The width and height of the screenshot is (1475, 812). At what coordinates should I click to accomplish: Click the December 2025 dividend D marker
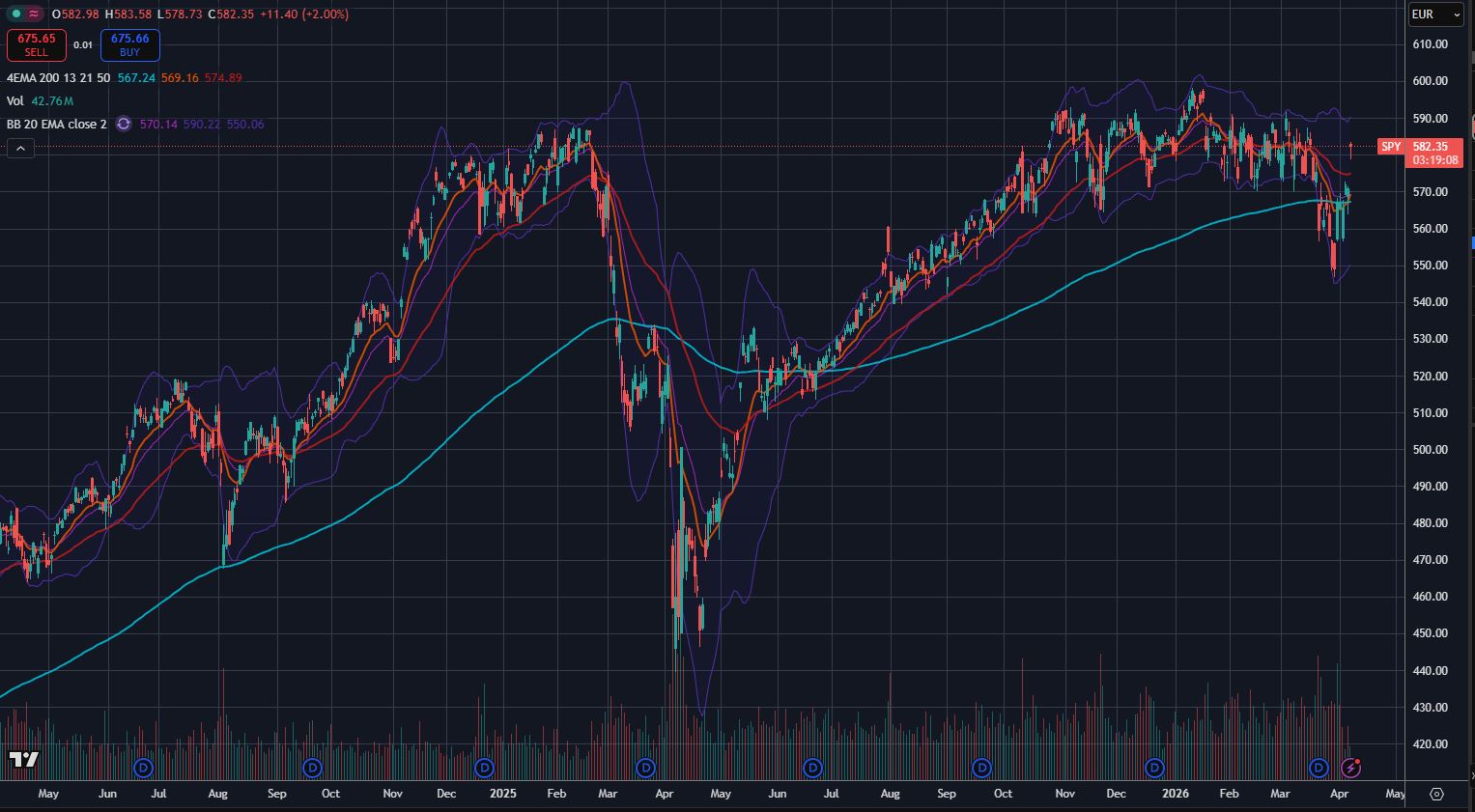coord(1154,768)
